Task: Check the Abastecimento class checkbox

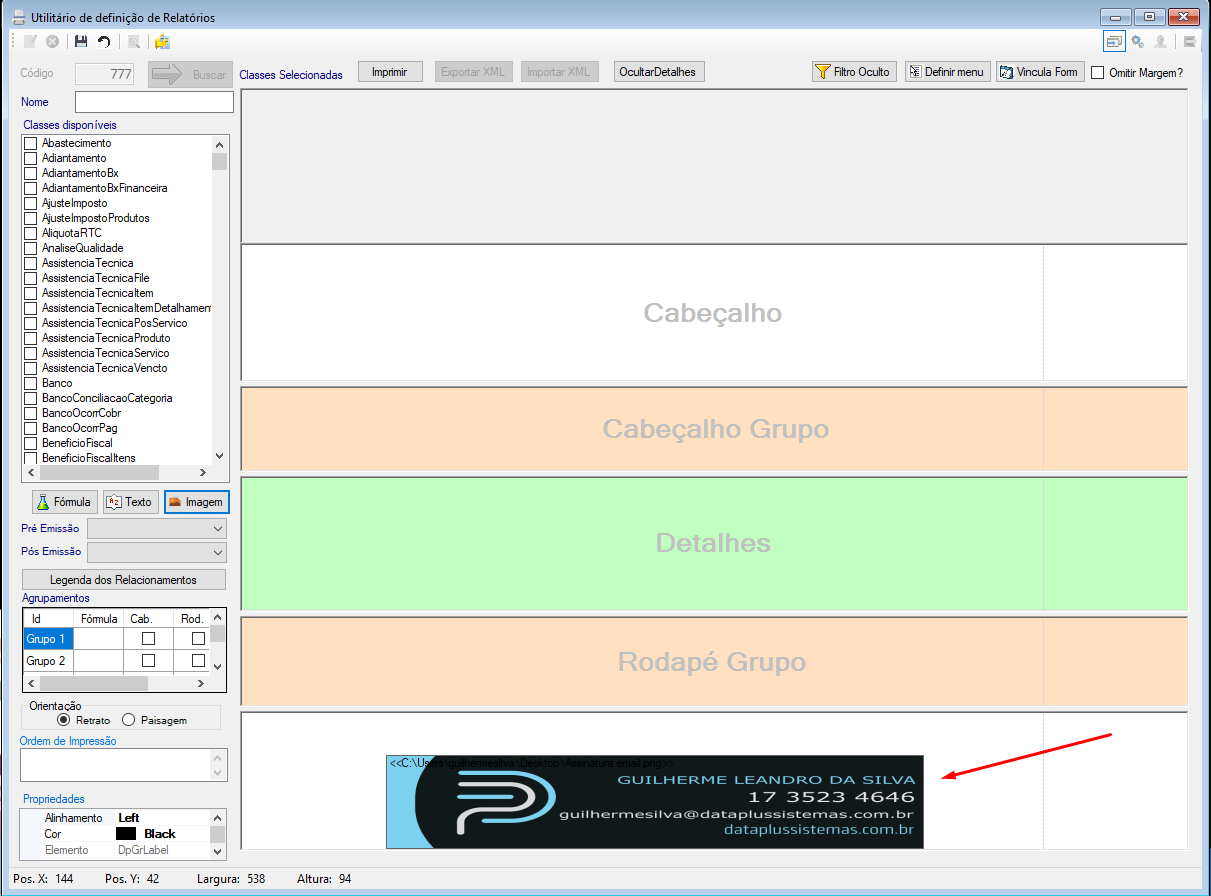Action: point(31,143)
